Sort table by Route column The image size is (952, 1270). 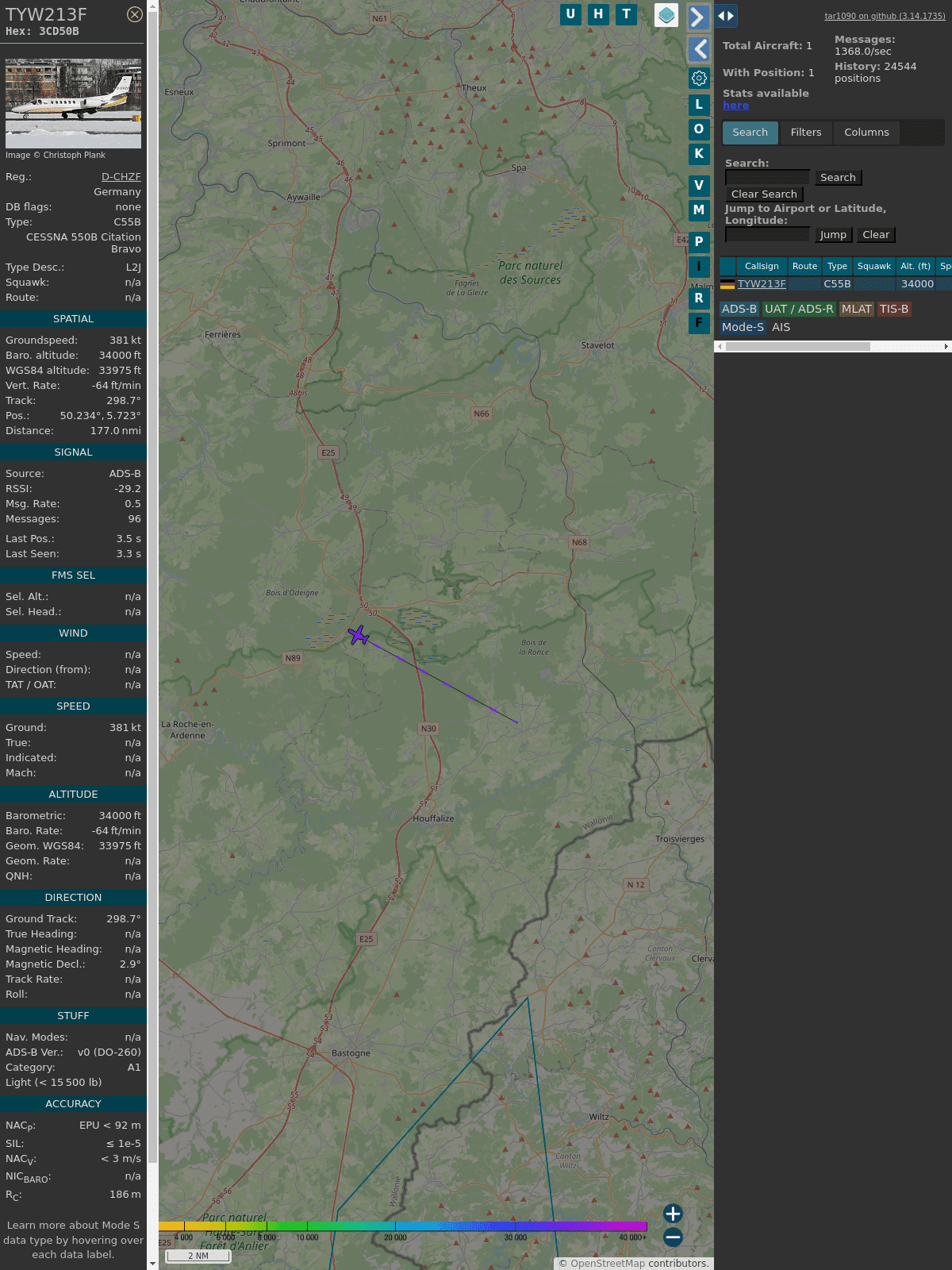point(804,267)
